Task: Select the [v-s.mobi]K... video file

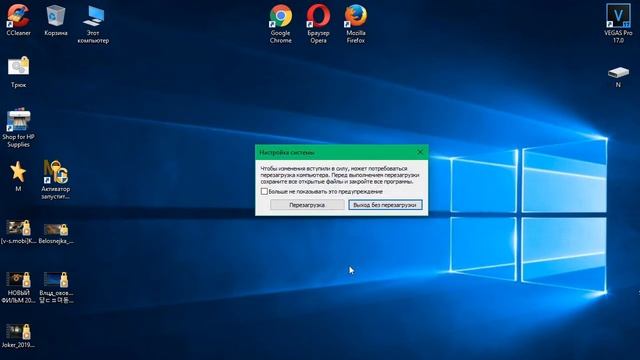Action: (x=18, y=232)
